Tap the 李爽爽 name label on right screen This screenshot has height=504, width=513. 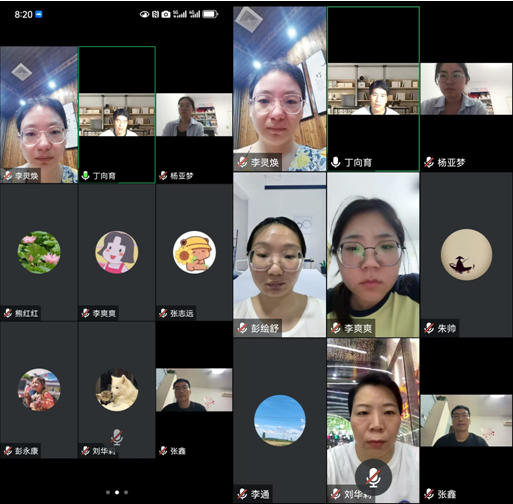click(x=358, y=328)
